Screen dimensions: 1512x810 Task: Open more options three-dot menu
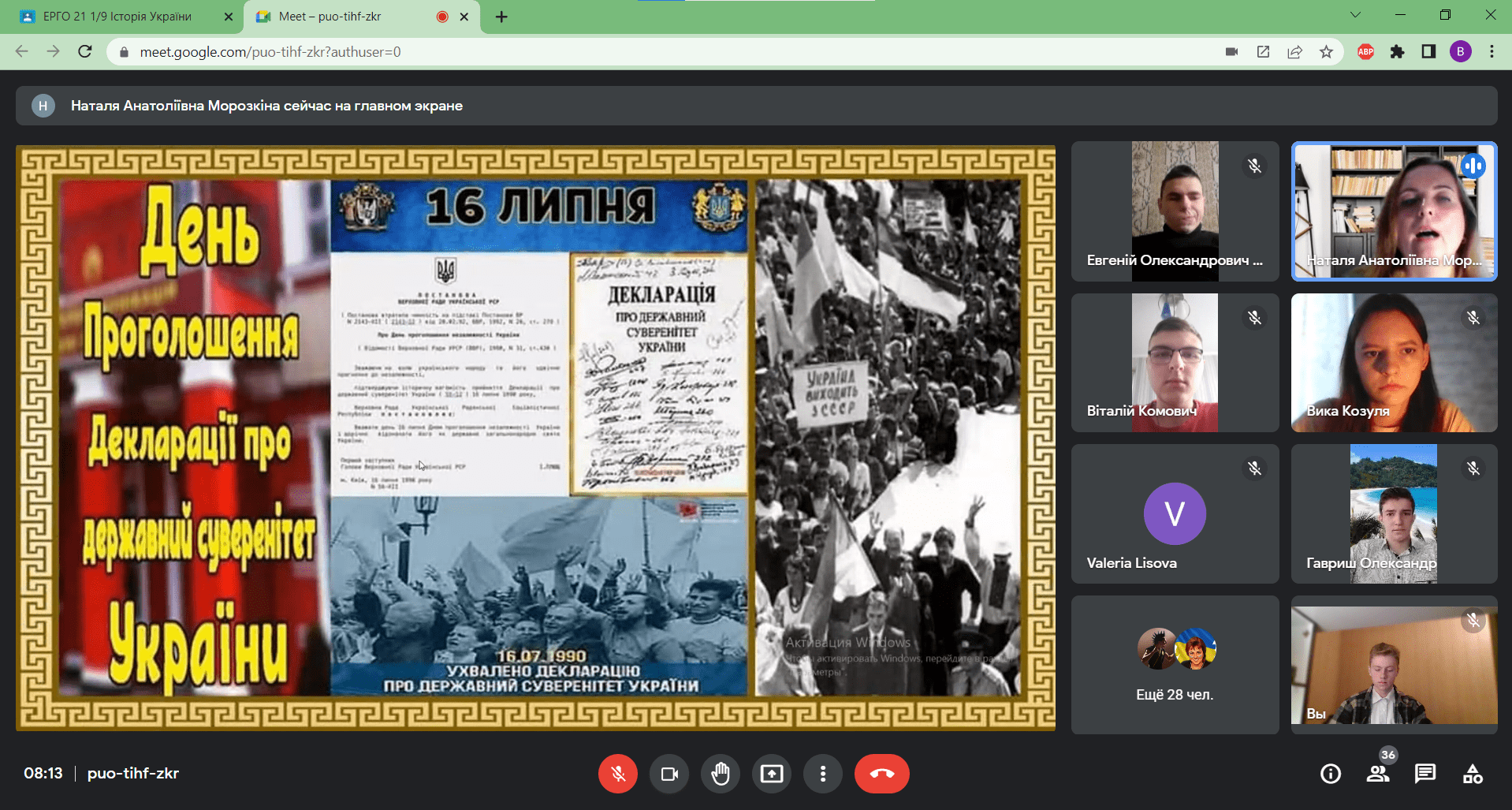(x=822, y=774)
